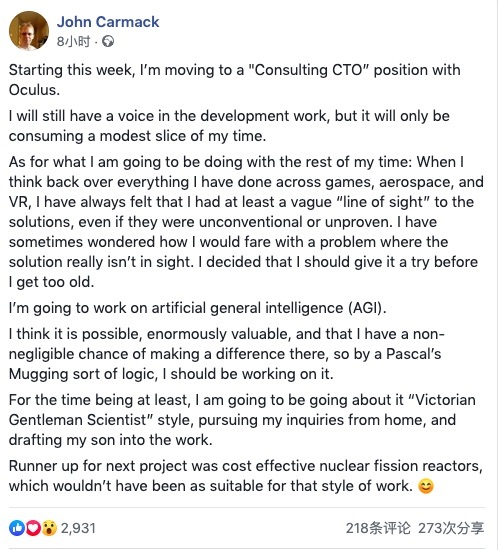
Task: Click the "I will still have a voice" paragraph
Action: coord(229,126)
